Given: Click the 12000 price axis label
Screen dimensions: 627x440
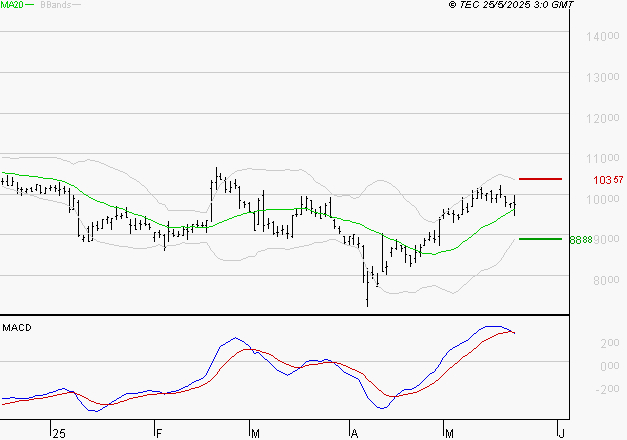Looking at the screenshot, I should 603,119.
